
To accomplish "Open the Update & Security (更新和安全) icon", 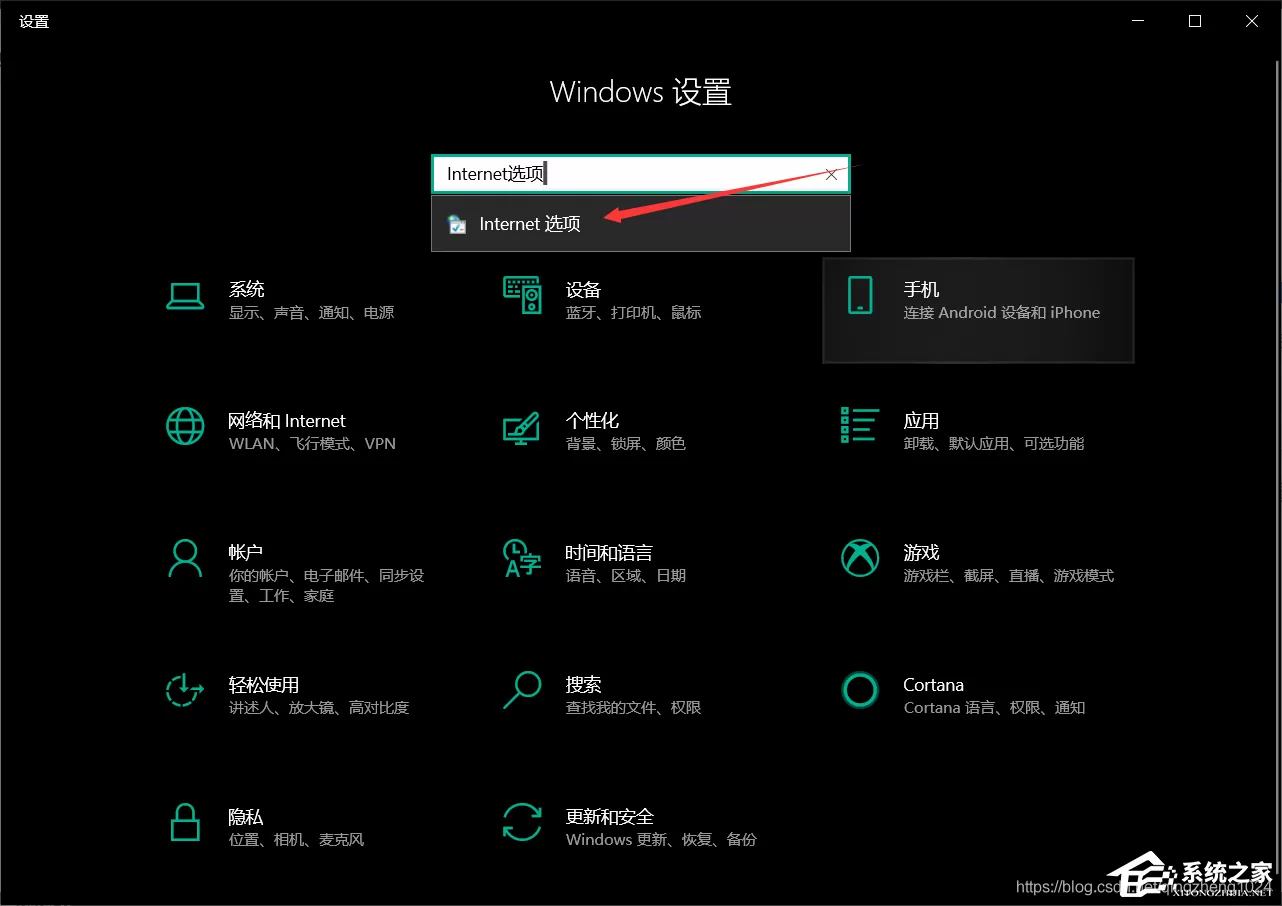I will pos(521,822).
